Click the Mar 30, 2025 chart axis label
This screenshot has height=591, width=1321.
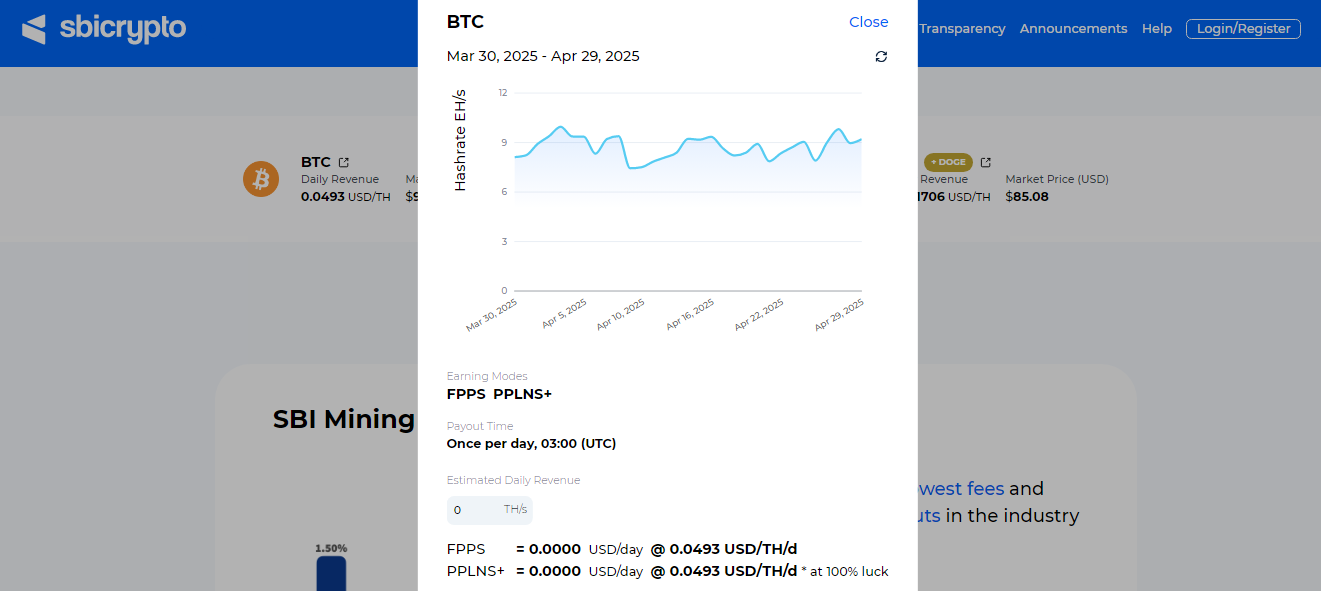491,315
